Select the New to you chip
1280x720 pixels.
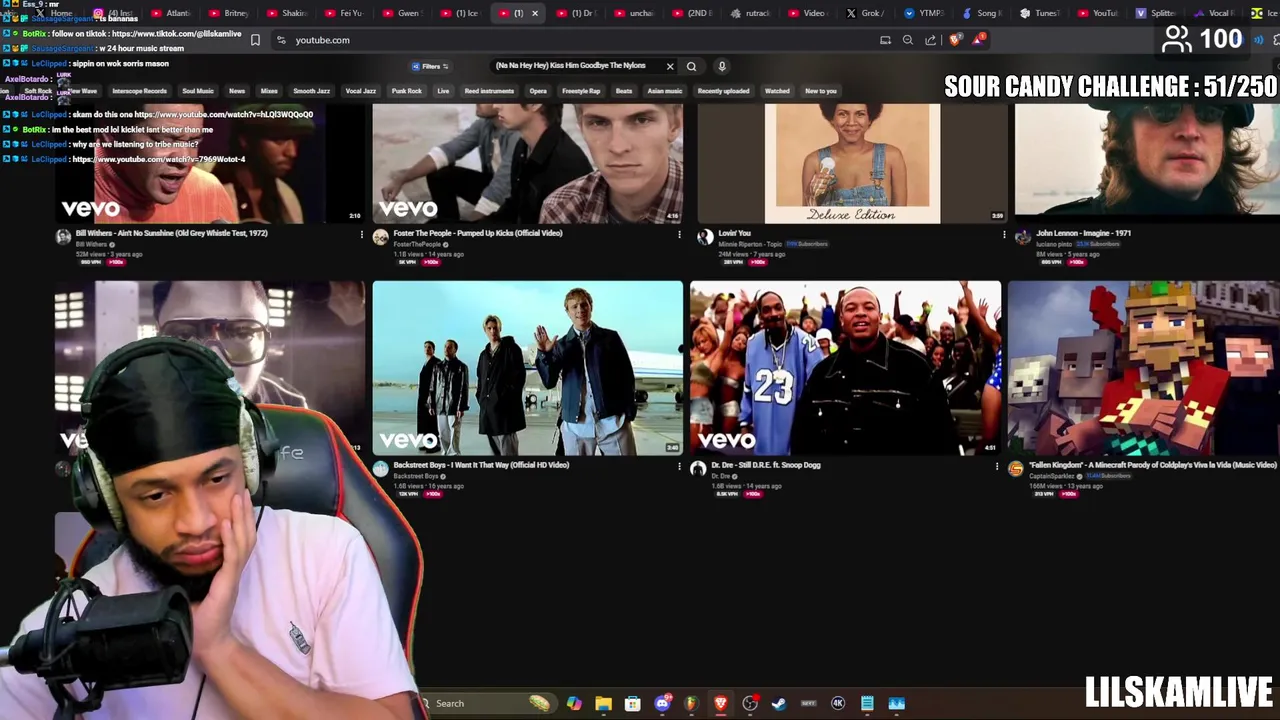(821, 91)
